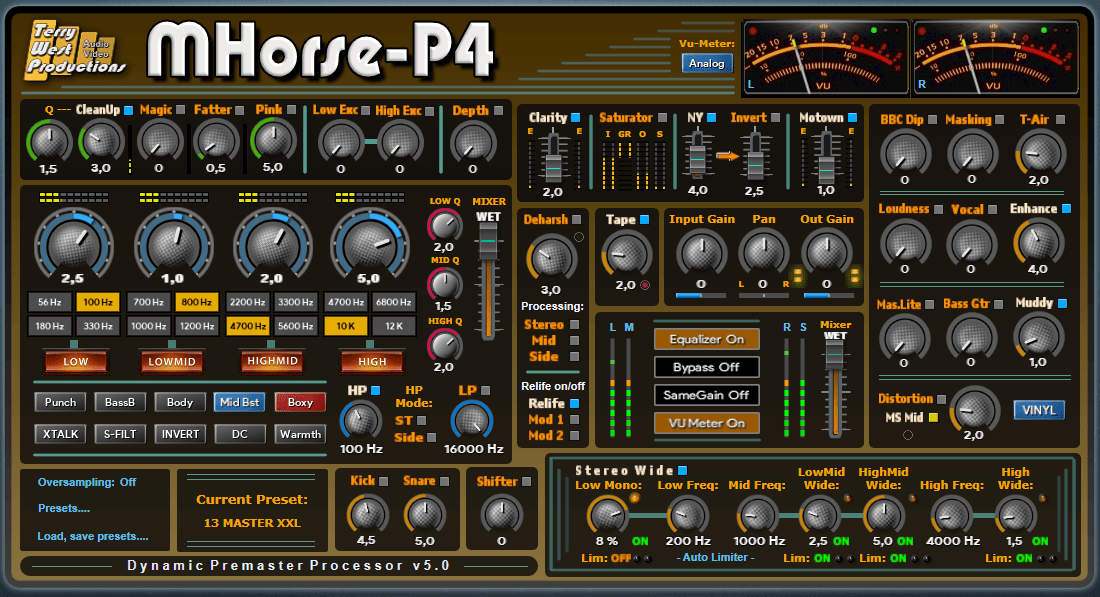
Task: Enable the Fatter checkbox
Action: point(239,110)
